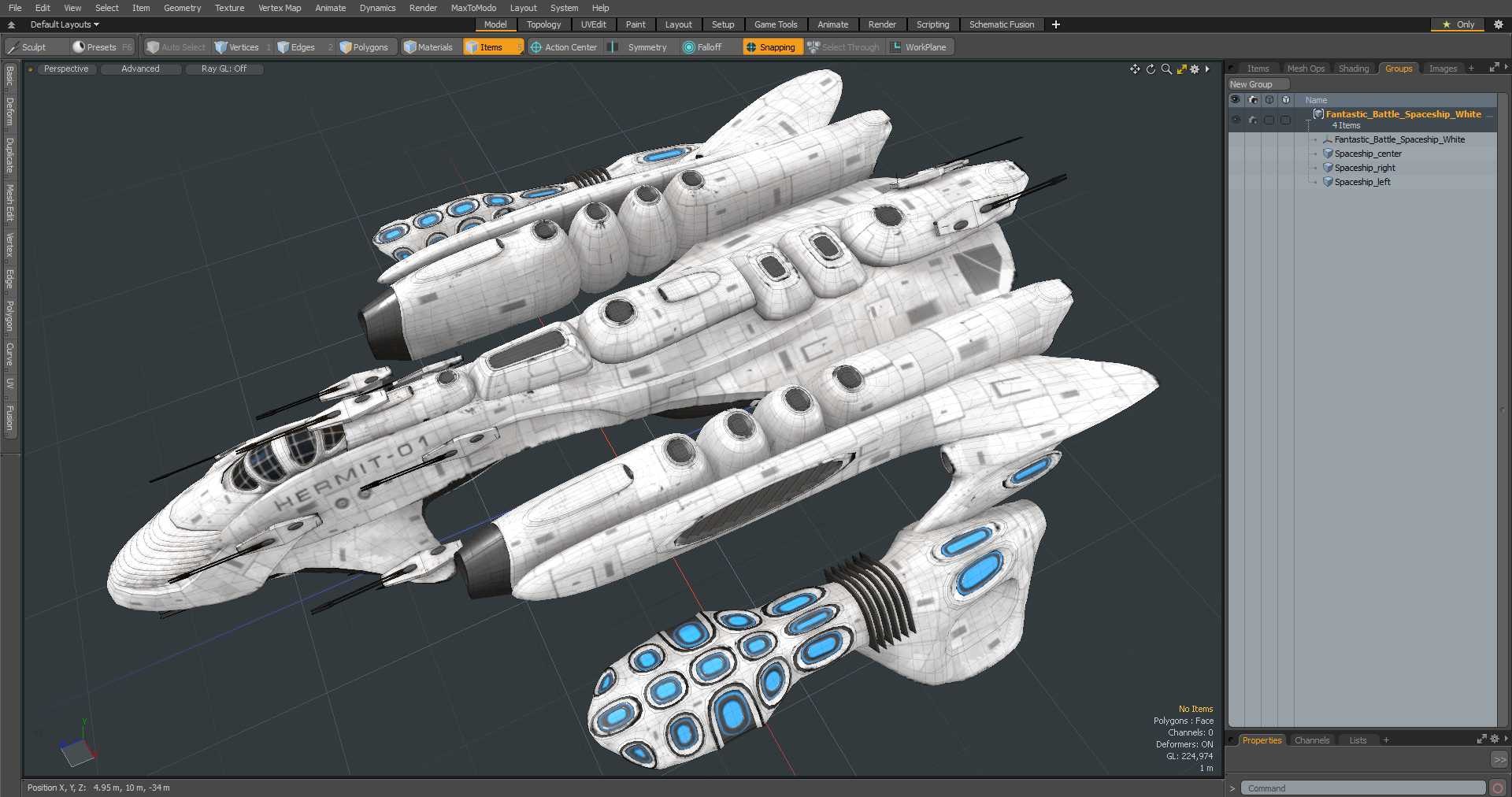Open the Geometry menu
Screen dimensions: 1512x797
pos(182,8)
